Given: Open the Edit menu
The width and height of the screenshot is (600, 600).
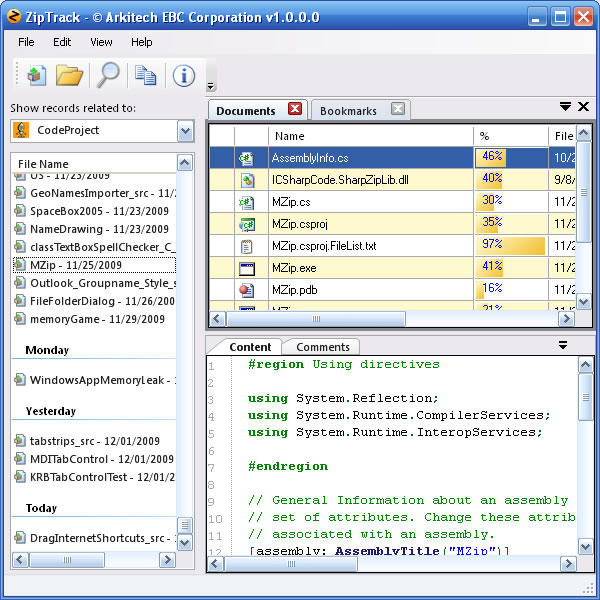Looking at the screenshot, I should (x=62, y=42).
